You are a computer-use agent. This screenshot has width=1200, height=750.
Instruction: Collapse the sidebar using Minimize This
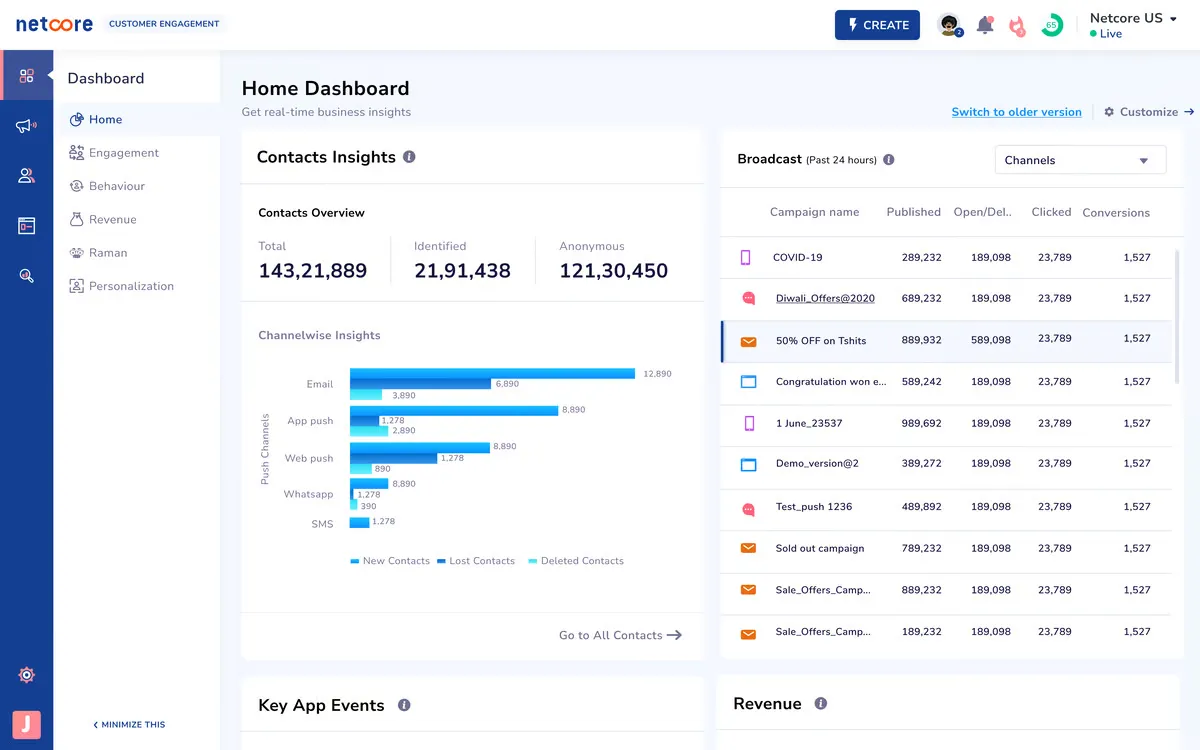point(128,724)
